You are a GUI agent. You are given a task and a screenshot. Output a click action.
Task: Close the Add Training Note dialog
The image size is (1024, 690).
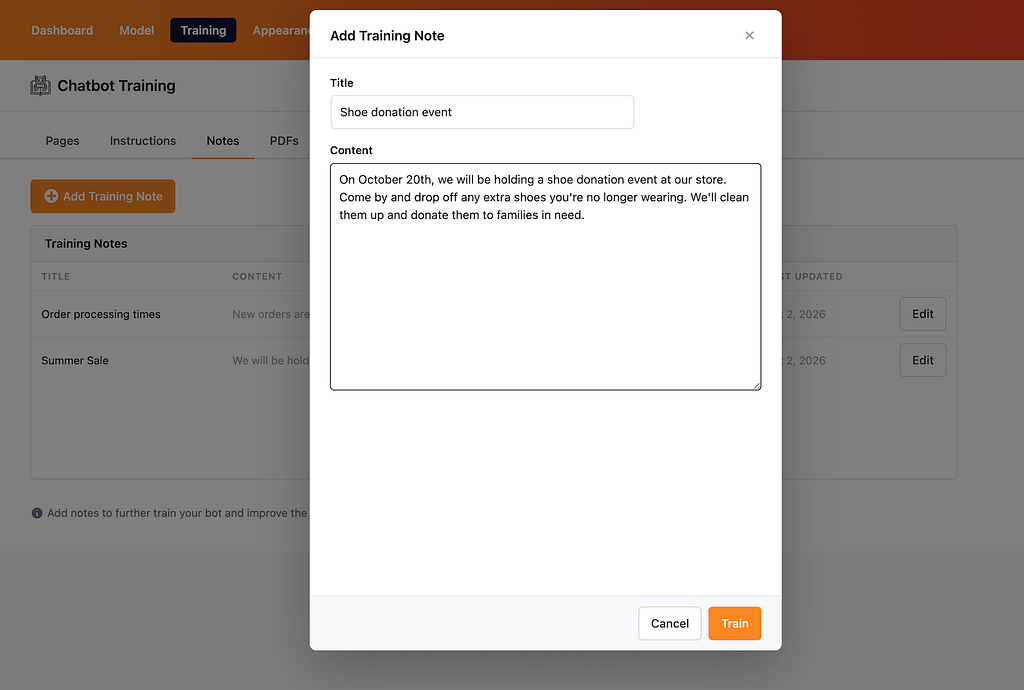click(749, 35)
